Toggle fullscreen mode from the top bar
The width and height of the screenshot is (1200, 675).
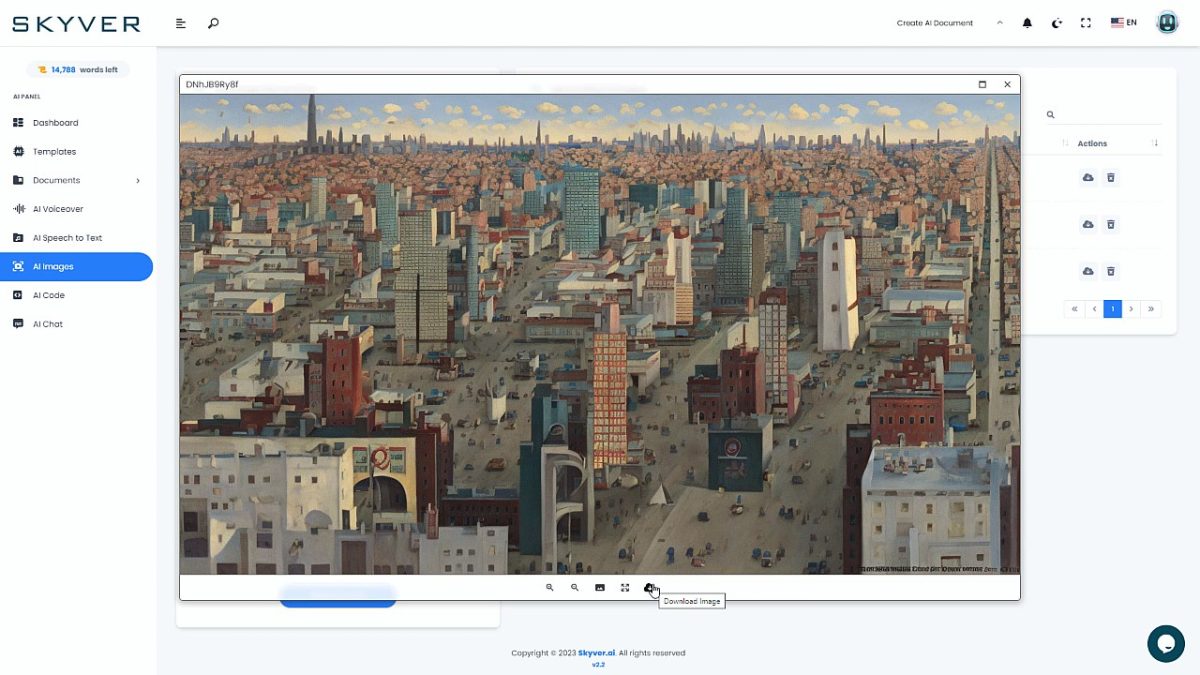pyautogui.click(x=1086, y=23)
